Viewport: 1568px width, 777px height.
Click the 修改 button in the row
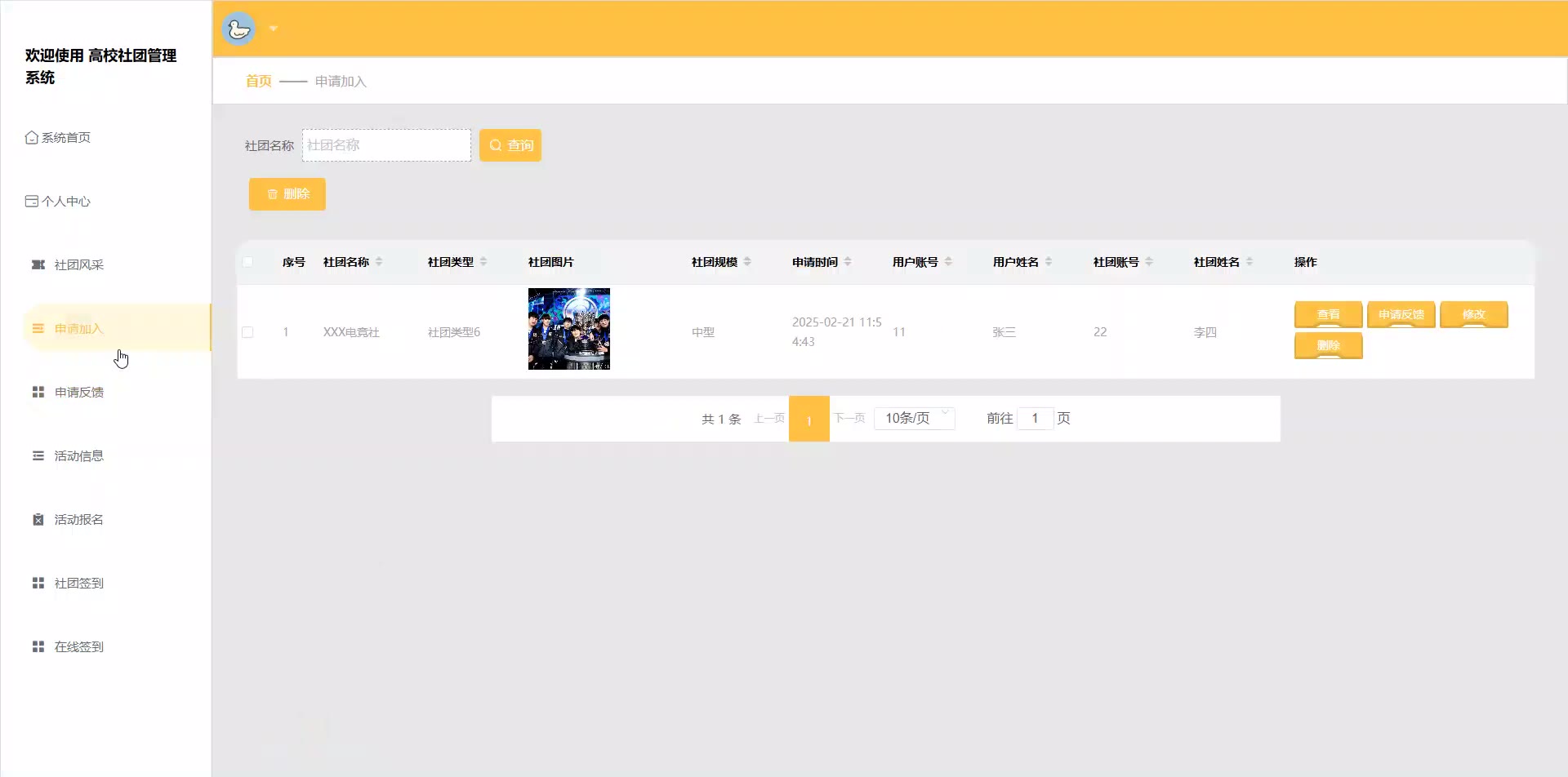pyautogui.click(x=1473, y=315)
